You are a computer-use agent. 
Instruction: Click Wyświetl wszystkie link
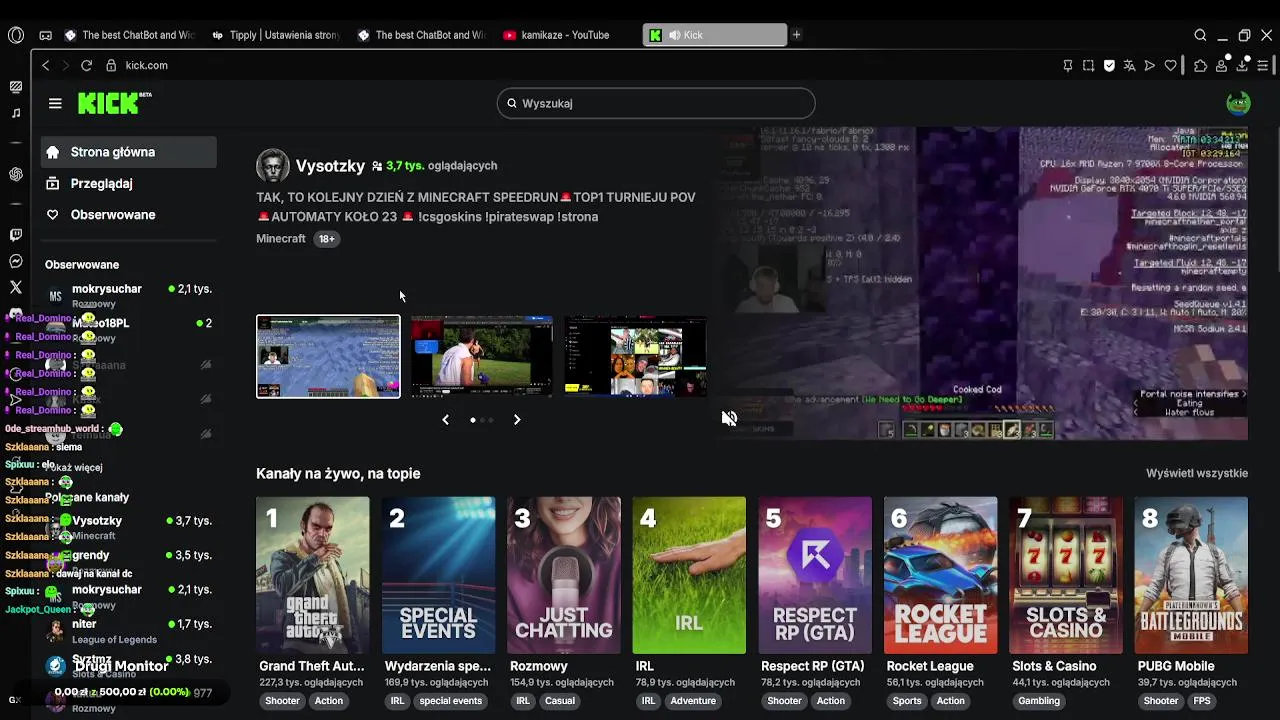[1196, 473]
